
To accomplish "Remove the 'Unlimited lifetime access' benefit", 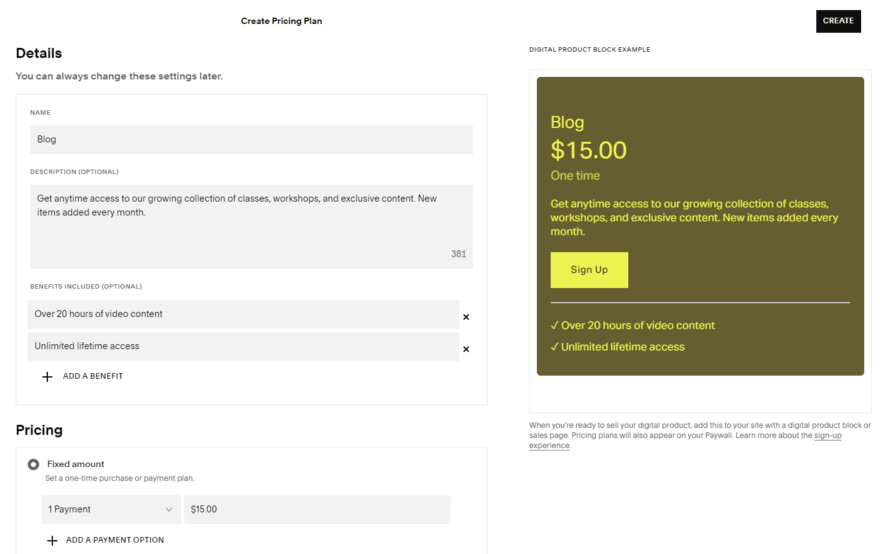I will (x=466, y=349).
